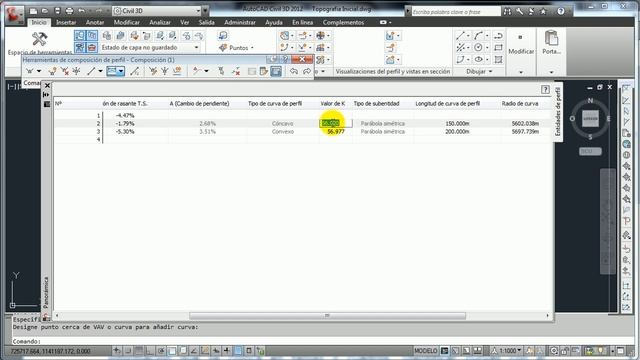Expand the Portapapeles panel arrow

tap(551, 72)
